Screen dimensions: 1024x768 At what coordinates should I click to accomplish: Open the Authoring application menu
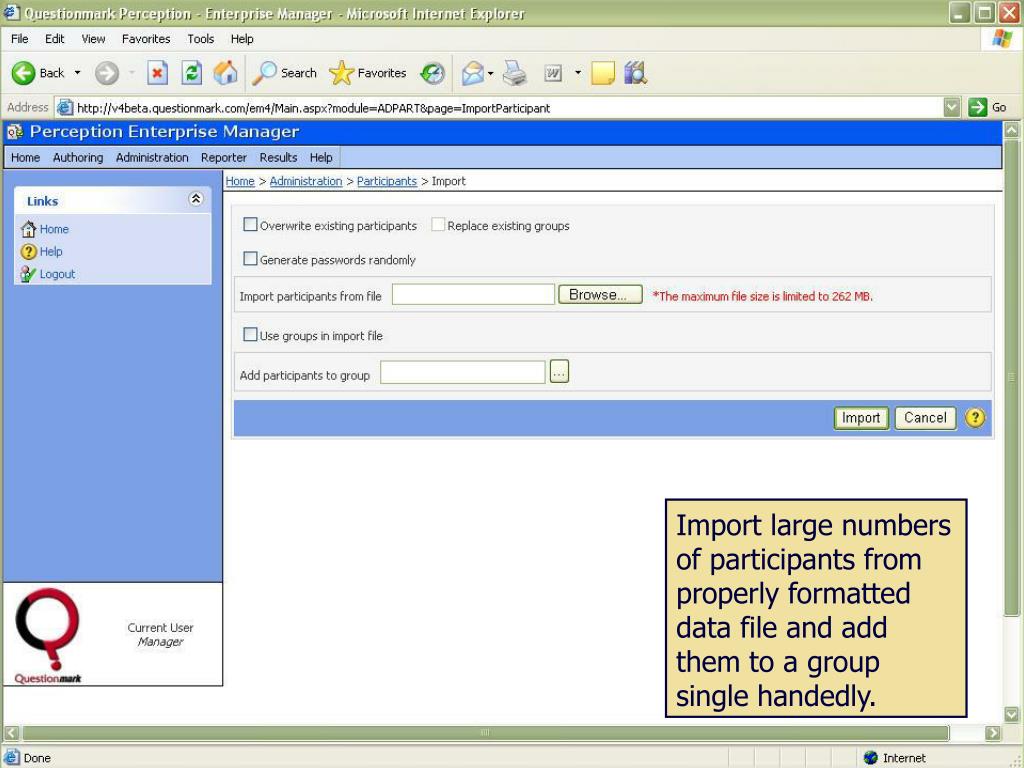[x=78, y=157]
